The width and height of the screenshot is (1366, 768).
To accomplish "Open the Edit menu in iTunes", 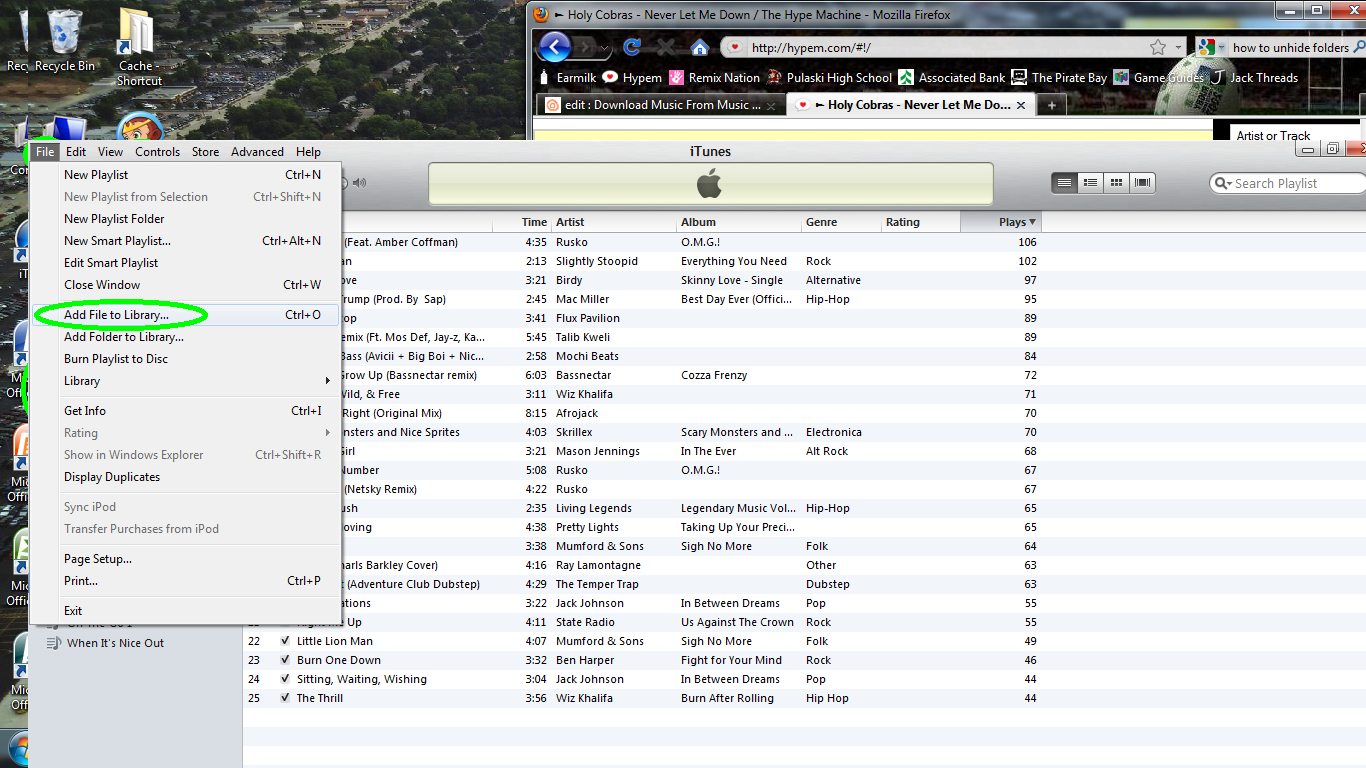I will tap(76, 152).
